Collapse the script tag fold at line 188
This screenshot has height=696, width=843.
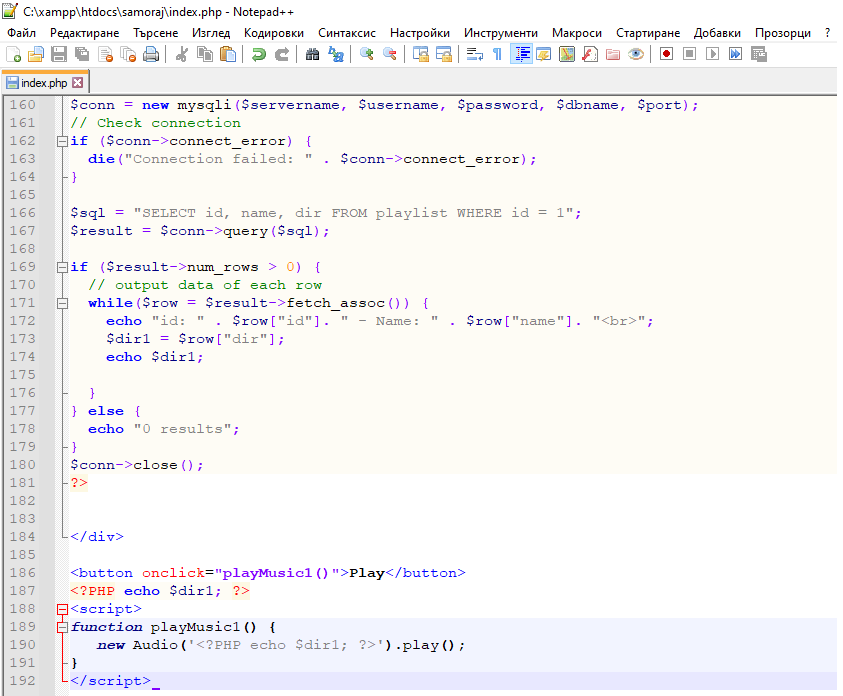(62, 609)
